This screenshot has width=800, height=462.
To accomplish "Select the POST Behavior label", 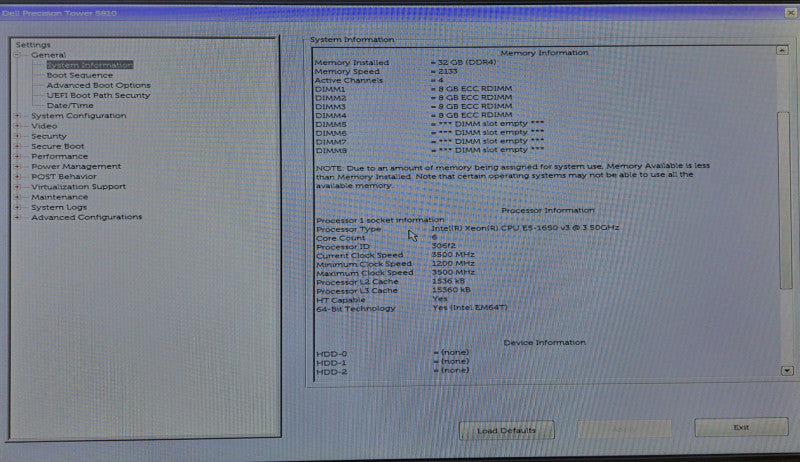I will [64, 176].
